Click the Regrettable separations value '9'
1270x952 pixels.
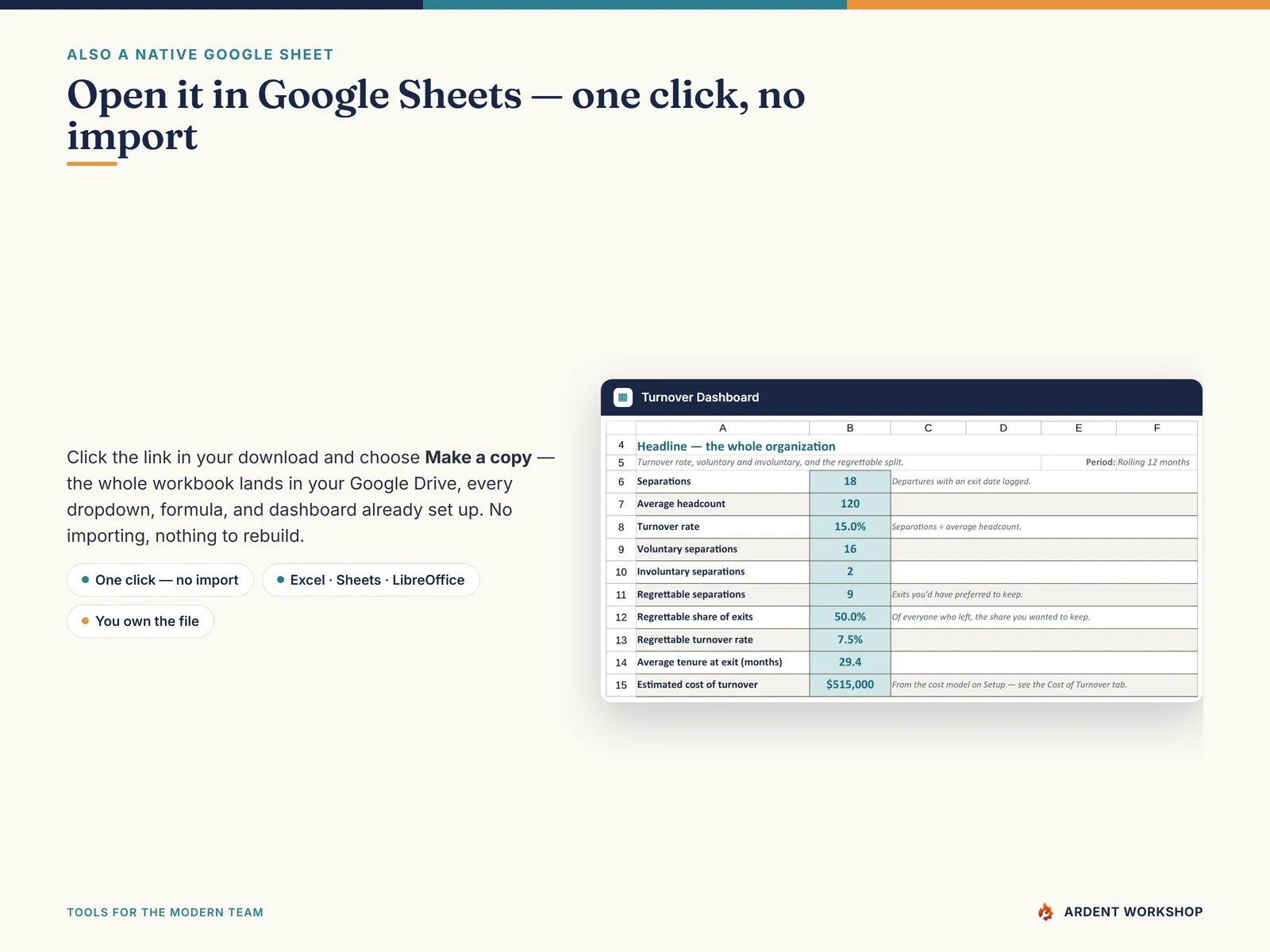tap(850, 594)
